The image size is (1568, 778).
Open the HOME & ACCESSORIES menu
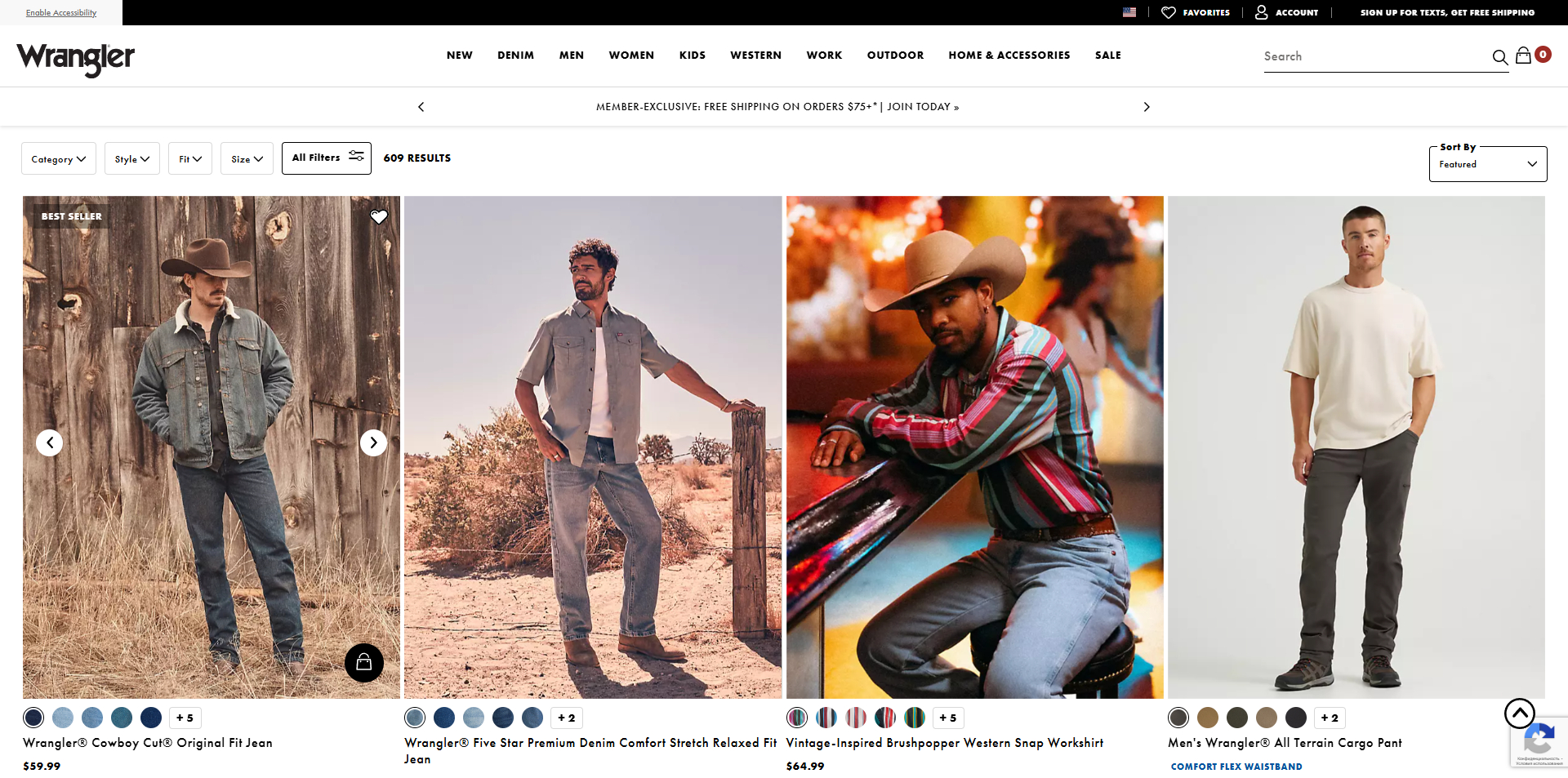[1009, 56]
